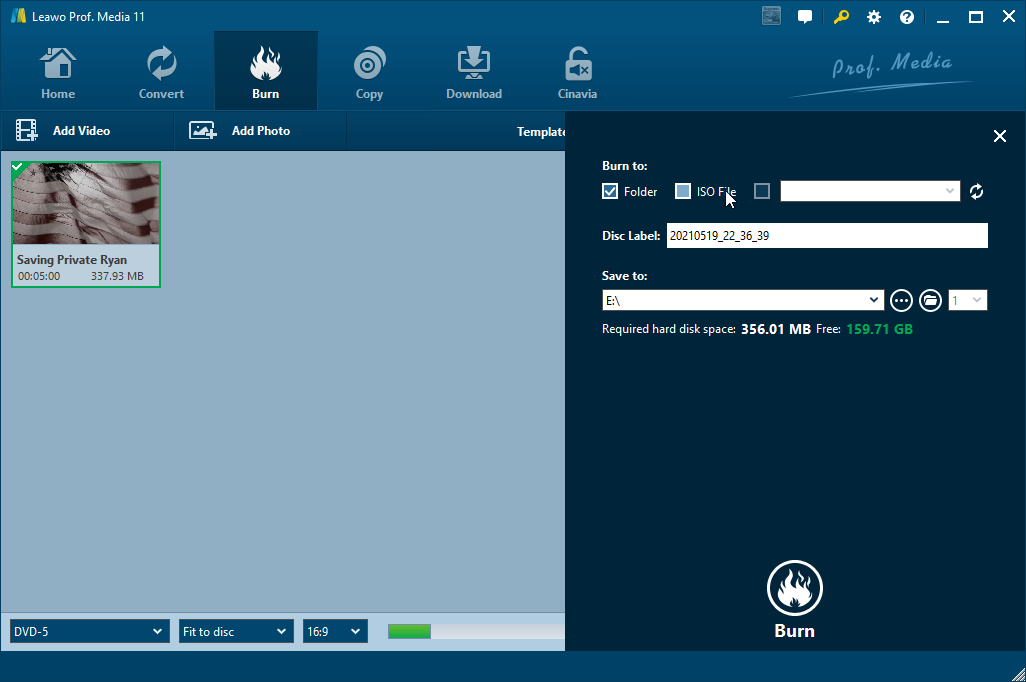Open the help question mark icon
1026x682 pixels.
point(906,17)
